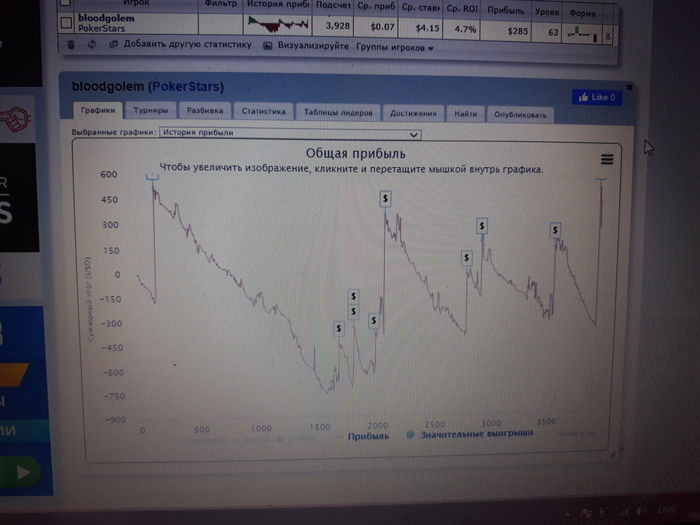Image resolution: width=700 pixels, height=525 pixels.
Task: Open the volume icon in the system tray
Action: click(641, 512)
